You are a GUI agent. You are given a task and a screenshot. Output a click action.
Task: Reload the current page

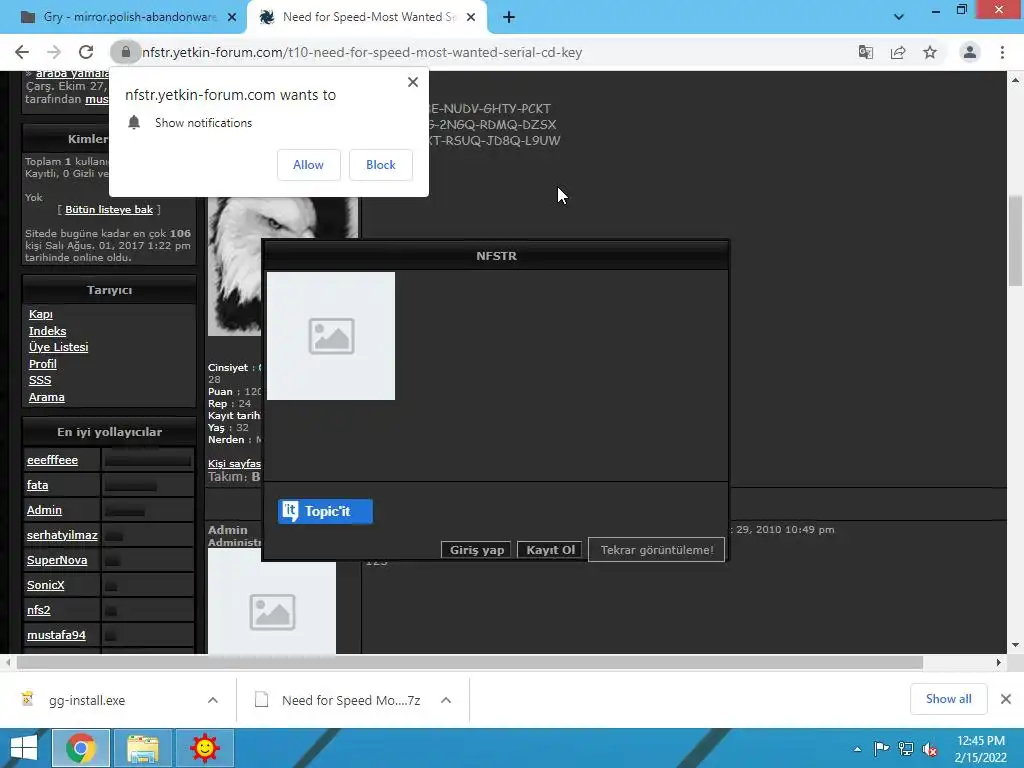[x=86, y=52]
